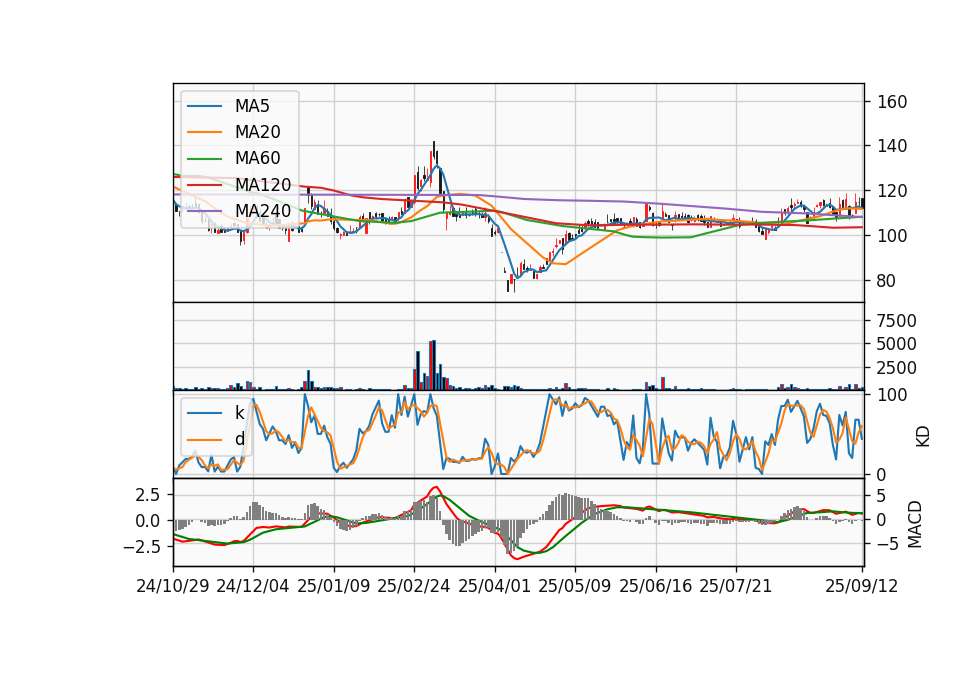Click the 160 price axis label
Screen dimensions: 960x690
[891, 102]
